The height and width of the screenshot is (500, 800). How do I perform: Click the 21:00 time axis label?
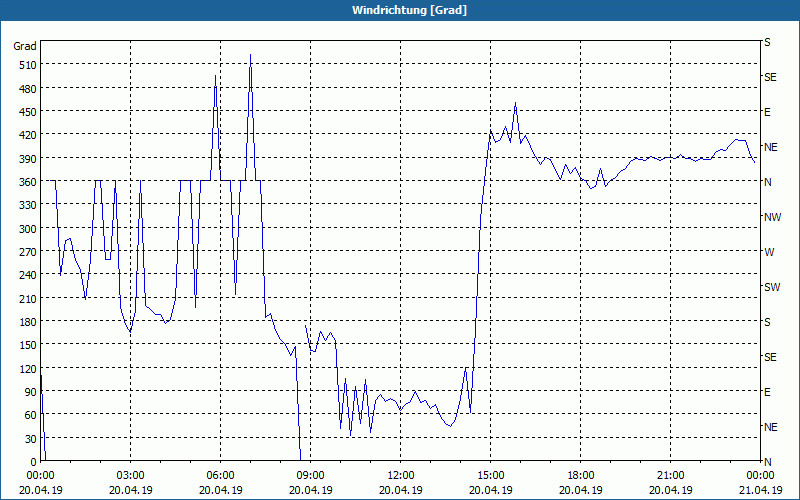[670, 476]
